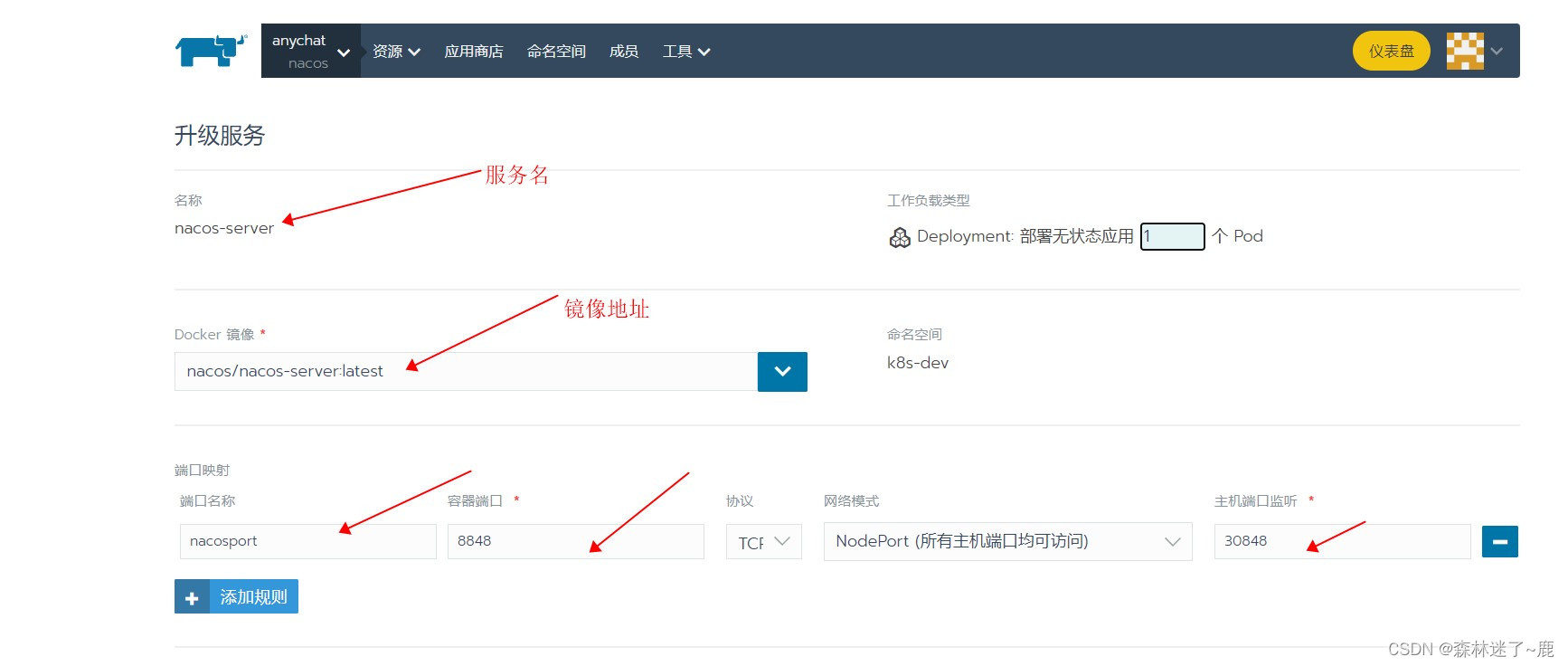Expand the chevron beside the user avatar

(1497, 52)
